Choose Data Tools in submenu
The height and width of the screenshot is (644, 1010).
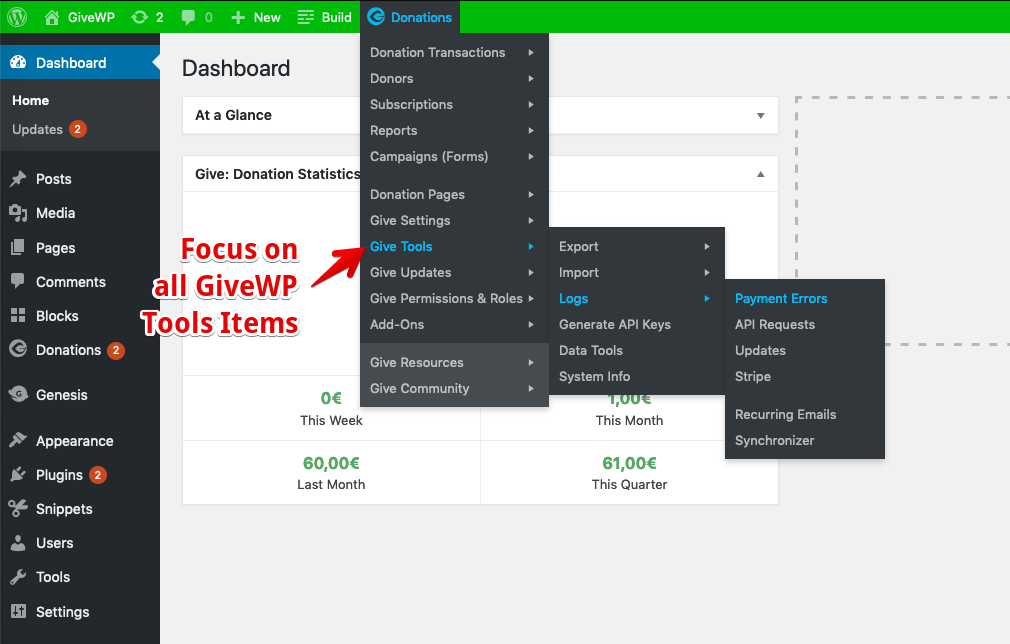click(636, 350)
